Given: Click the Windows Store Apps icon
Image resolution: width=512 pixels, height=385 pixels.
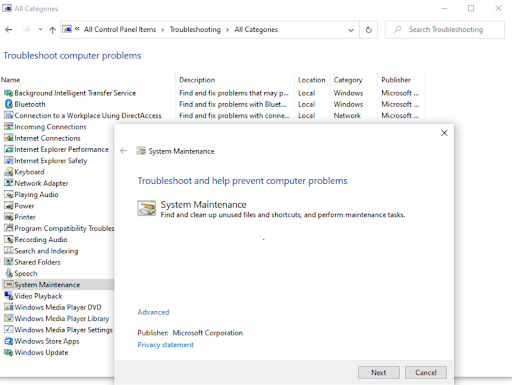Looking at the screenshot, I should coord(8,341).
